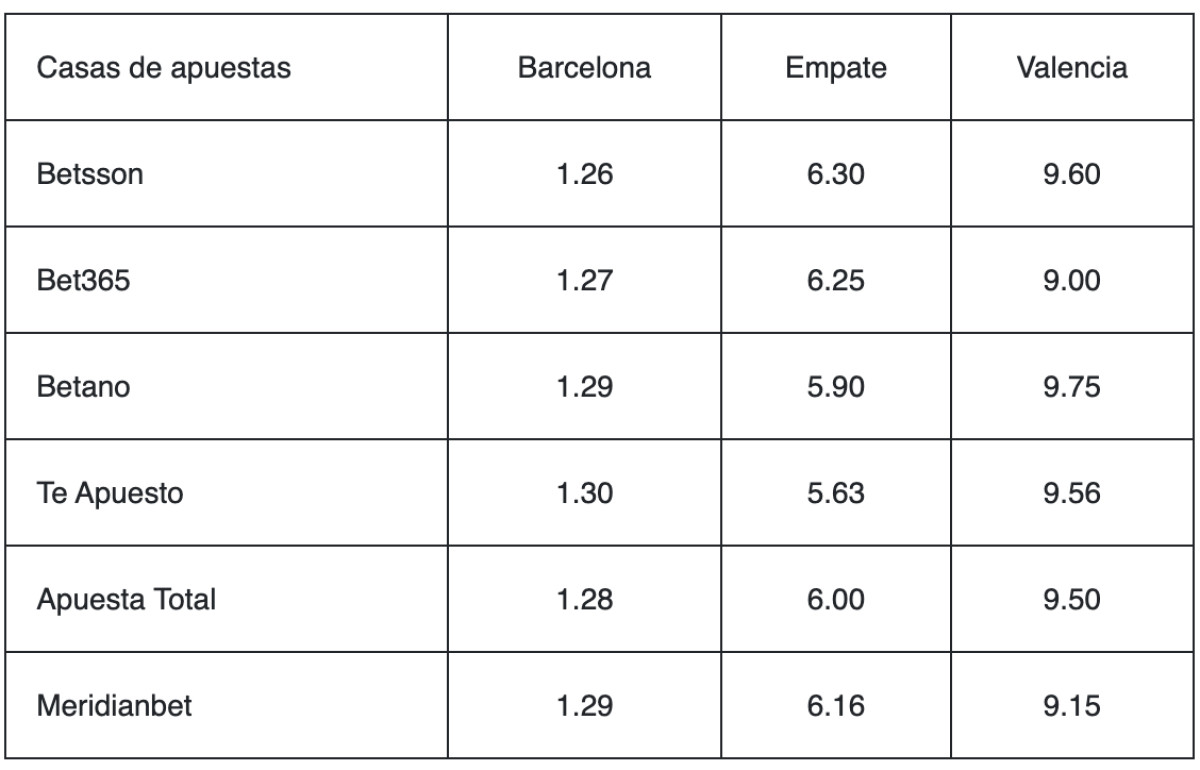Click Betsson's Barcelona odds 1.26

point(585,175)
